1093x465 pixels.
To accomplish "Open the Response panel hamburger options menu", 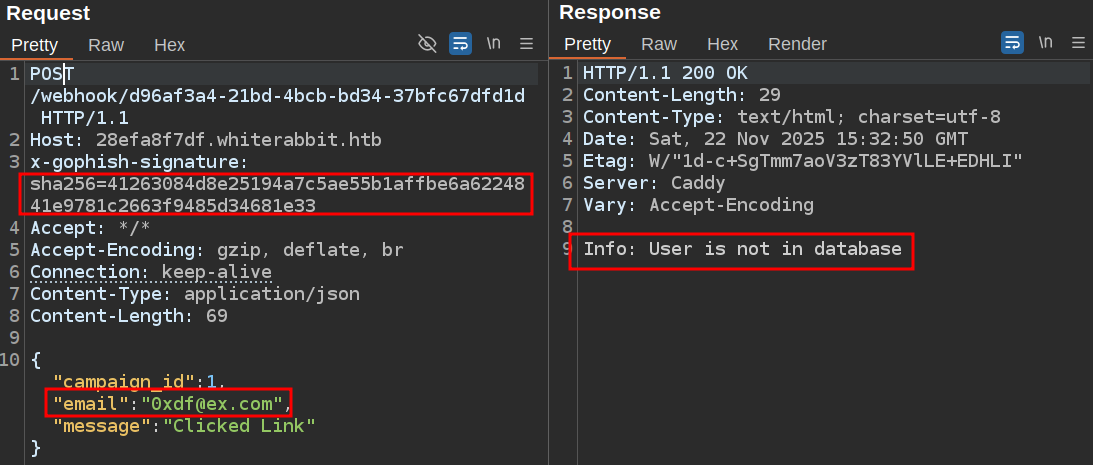I will click(x=1078, y=43).
